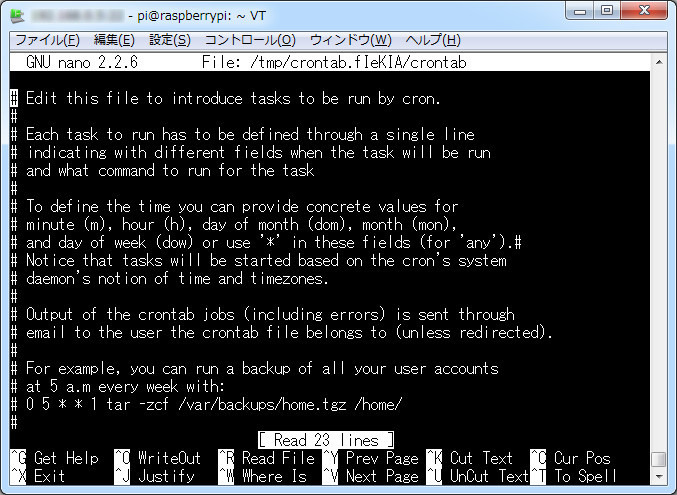Image resolution: width=677 pixels, height=495 pixels.
Task: Open the コントロール(O) menu
Action: tap(250, 40)
